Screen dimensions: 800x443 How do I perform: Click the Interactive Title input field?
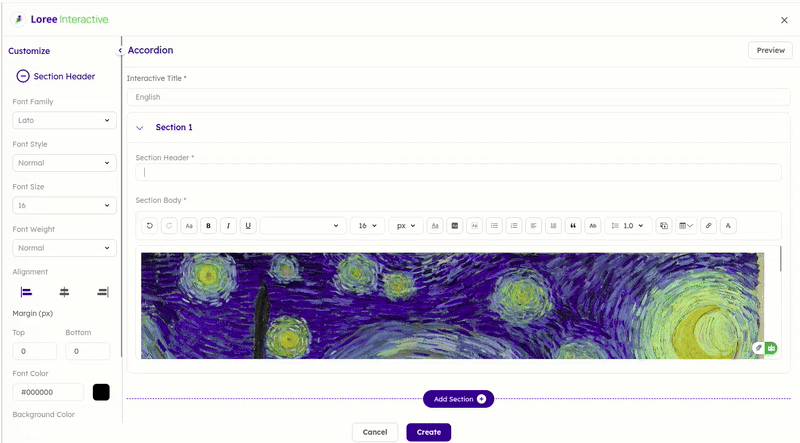[458, 97]
